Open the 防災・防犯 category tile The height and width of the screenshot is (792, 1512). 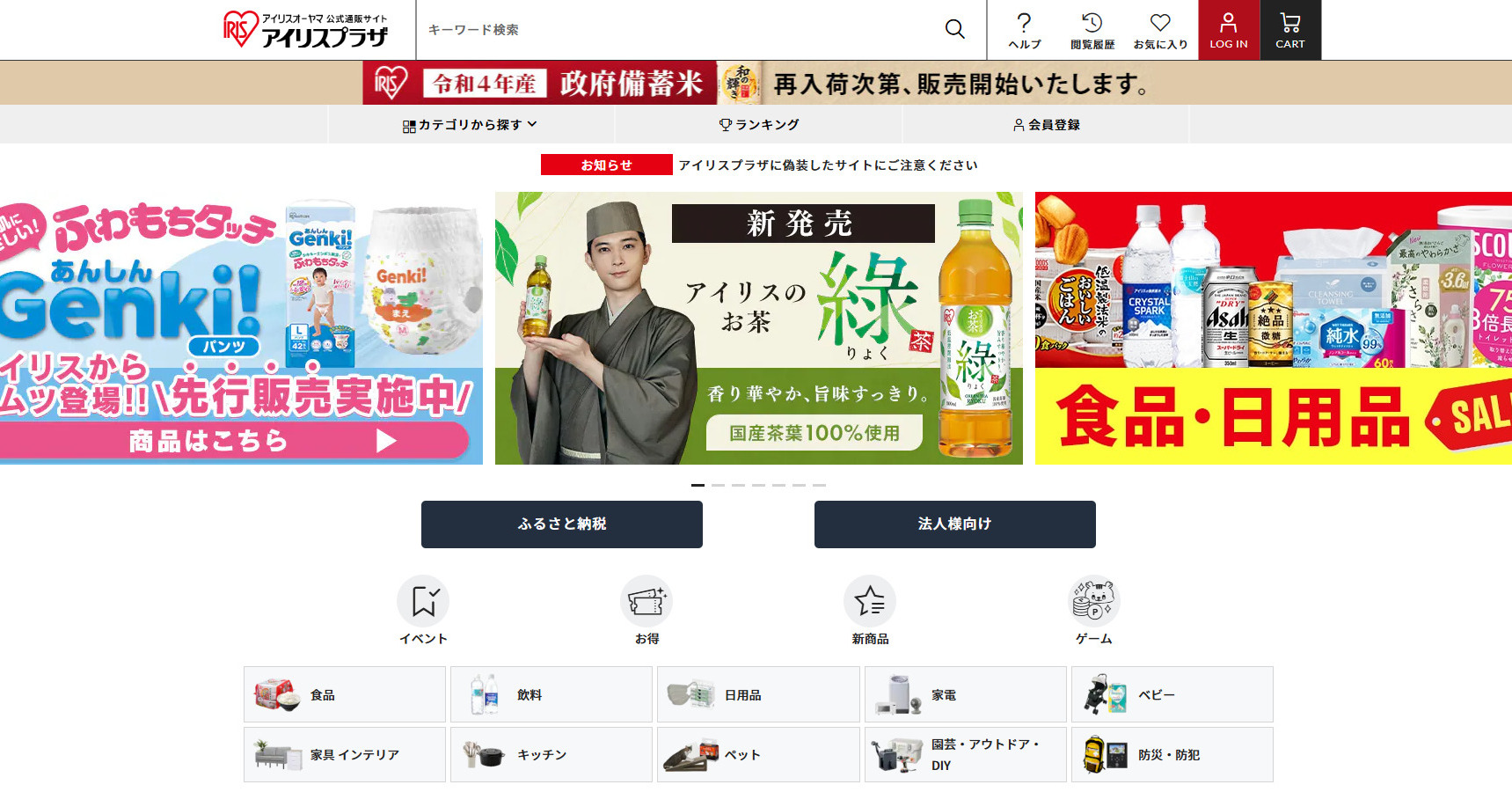[1172, 754]
